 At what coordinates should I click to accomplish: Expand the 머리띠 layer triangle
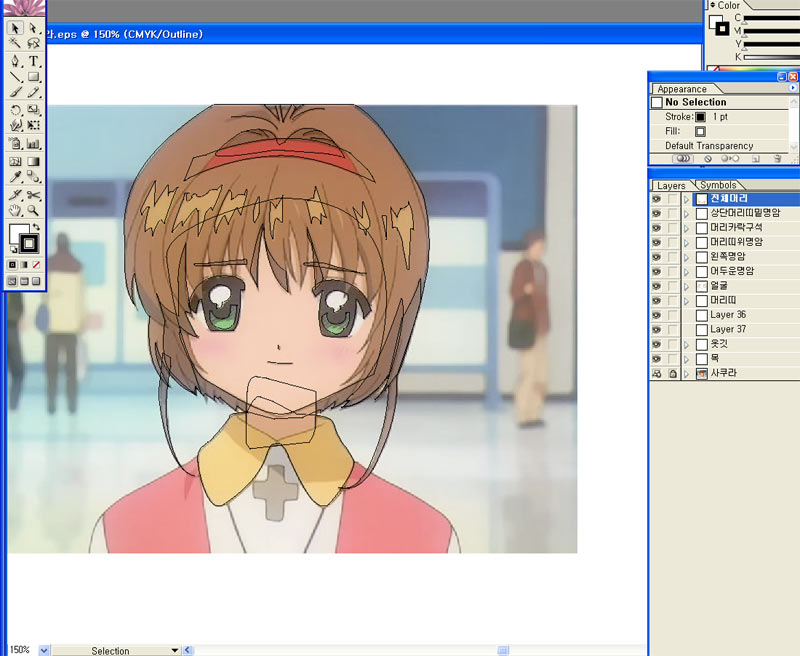686,301
